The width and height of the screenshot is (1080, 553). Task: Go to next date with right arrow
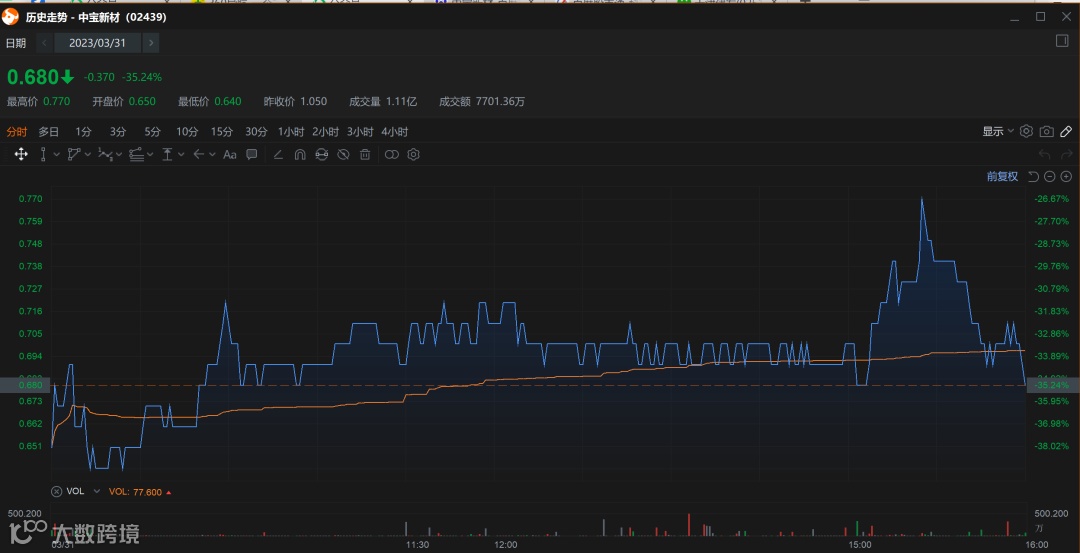coord(151,43)
